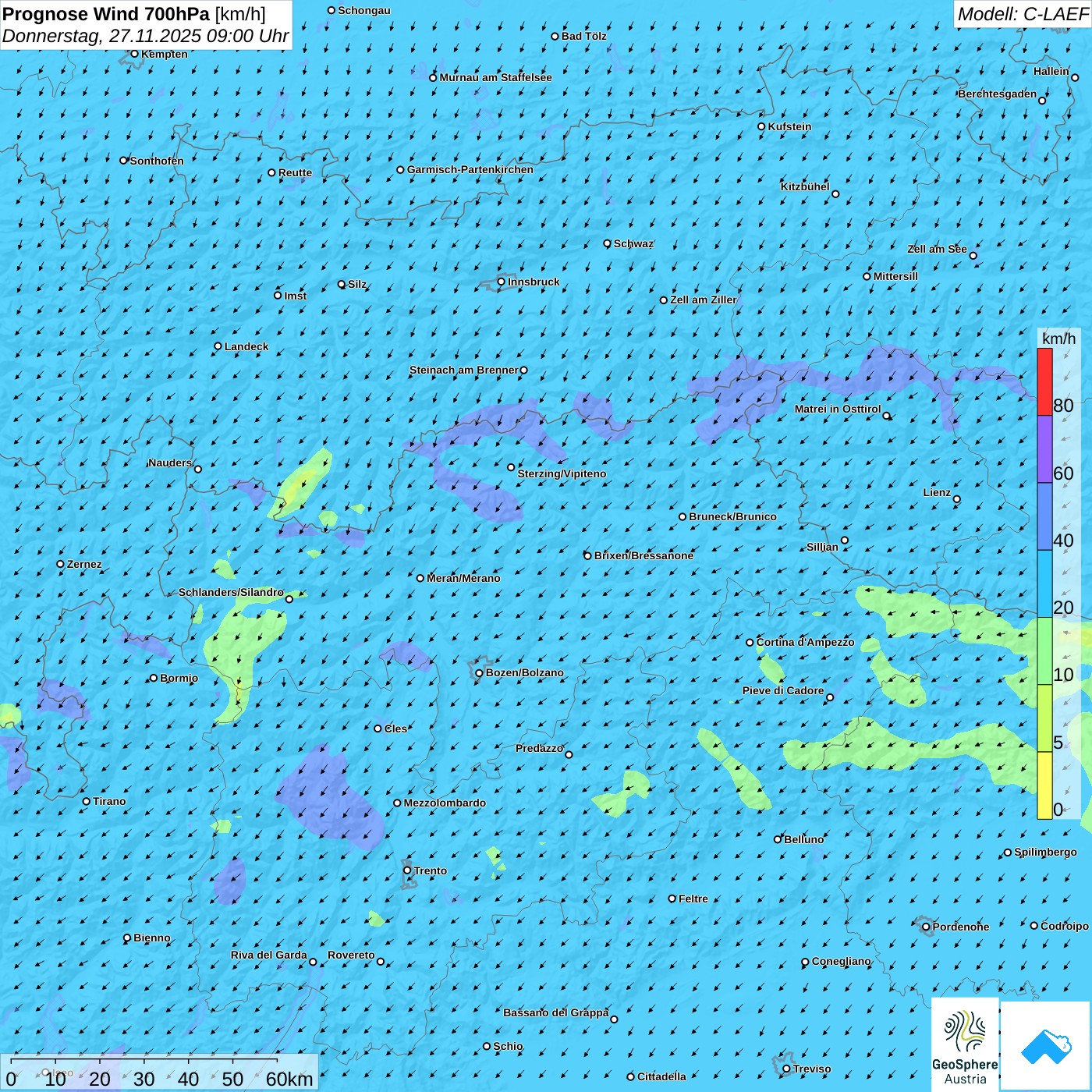This screenshot has width=1092, height=1092.
Task: Click the 'Schlanders/Silandro' label
Action: (231, 592)
